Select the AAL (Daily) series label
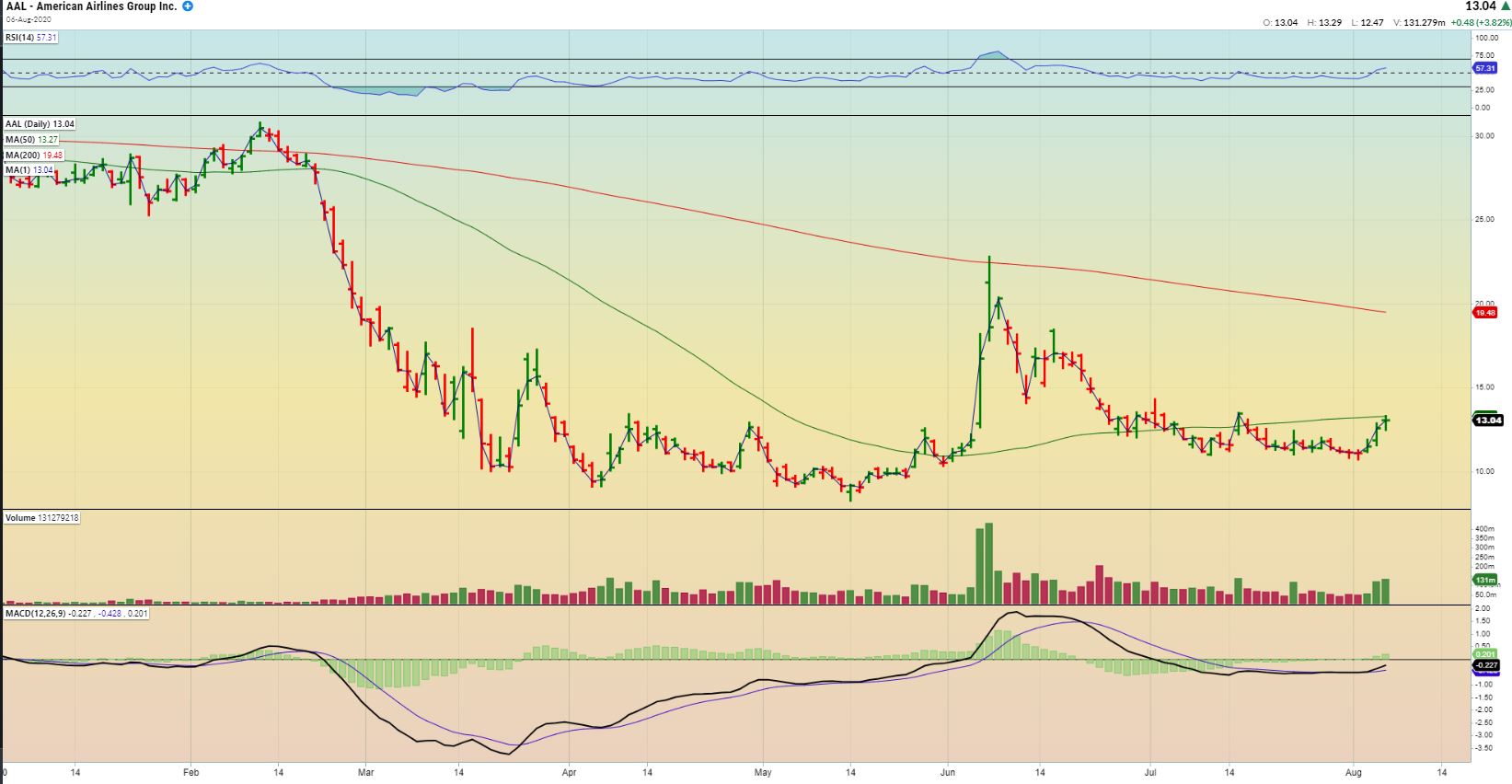The height and width of the screenshot is (784, 1512). 40,123
